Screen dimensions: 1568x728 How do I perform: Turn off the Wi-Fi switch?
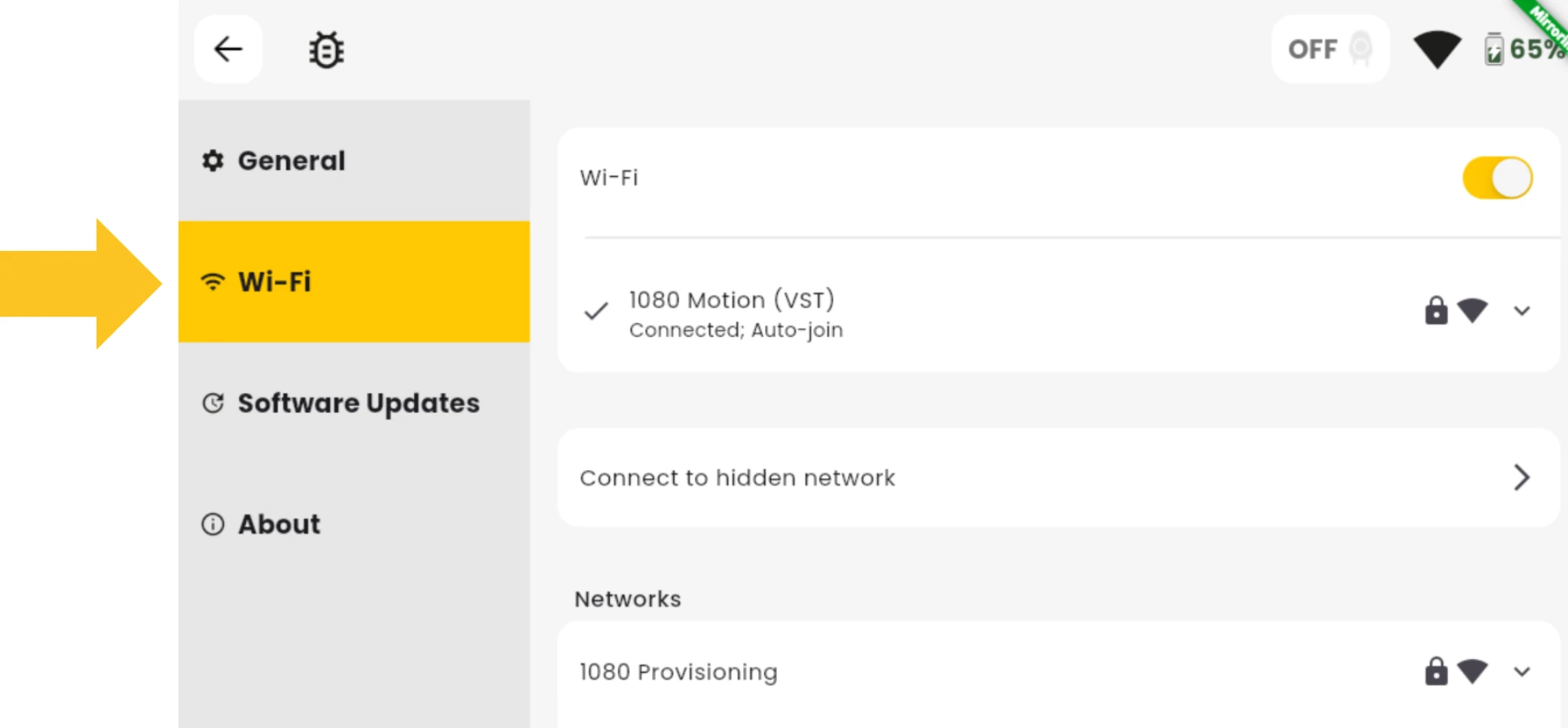pyautogui.click(x=1497, y=178)
